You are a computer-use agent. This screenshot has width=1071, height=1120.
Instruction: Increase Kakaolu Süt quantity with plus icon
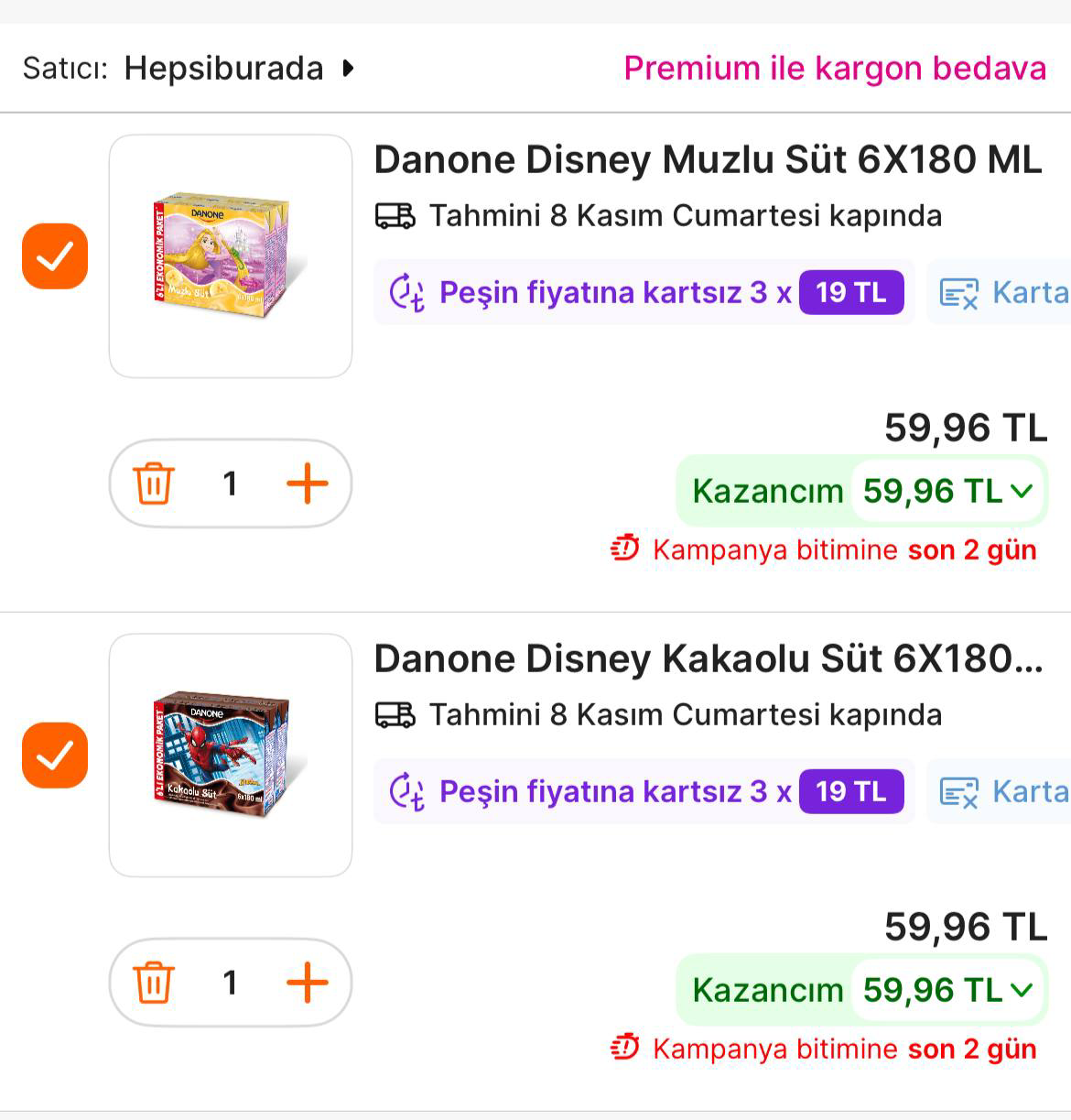[308, 983]
